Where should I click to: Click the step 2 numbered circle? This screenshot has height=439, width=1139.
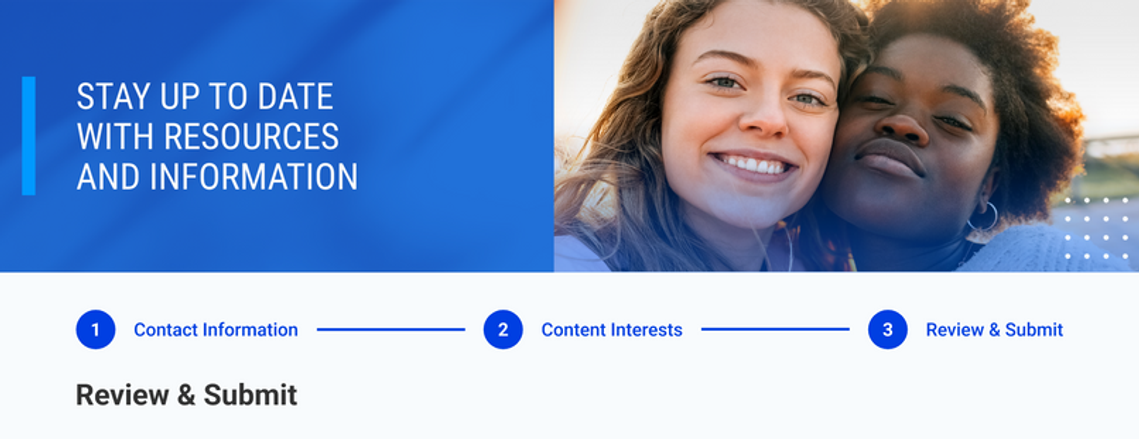tap(503, 330)
